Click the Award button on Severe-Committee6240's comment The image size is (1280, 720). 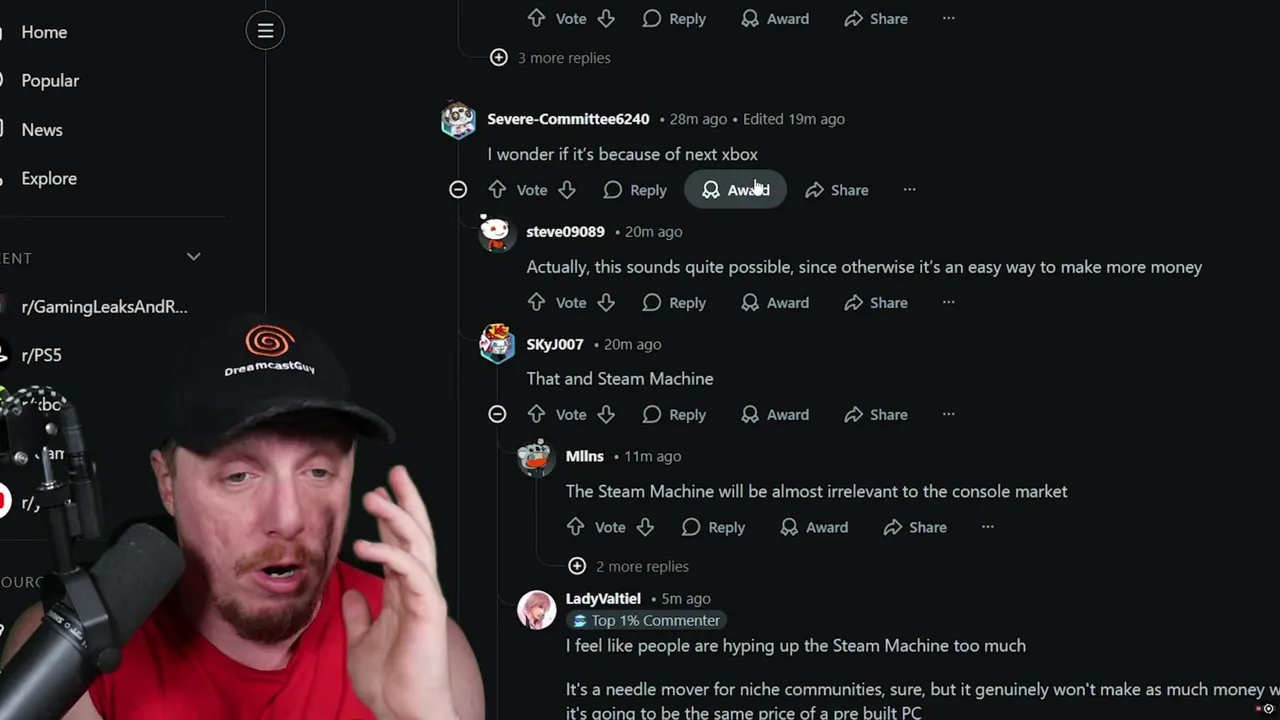point(735,190)
